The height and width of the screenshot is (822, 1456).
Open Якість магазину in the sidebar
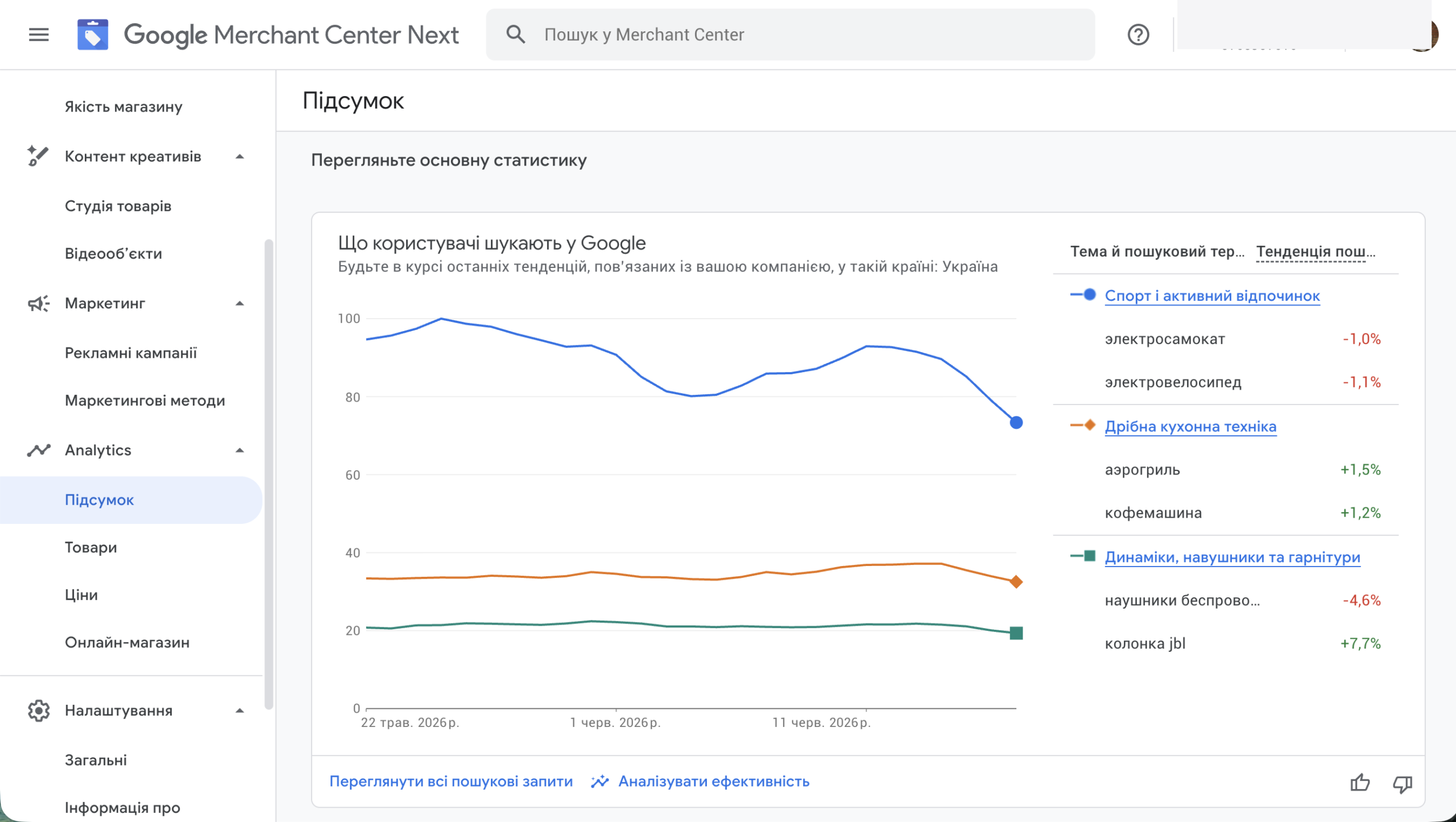click(123, 107)
